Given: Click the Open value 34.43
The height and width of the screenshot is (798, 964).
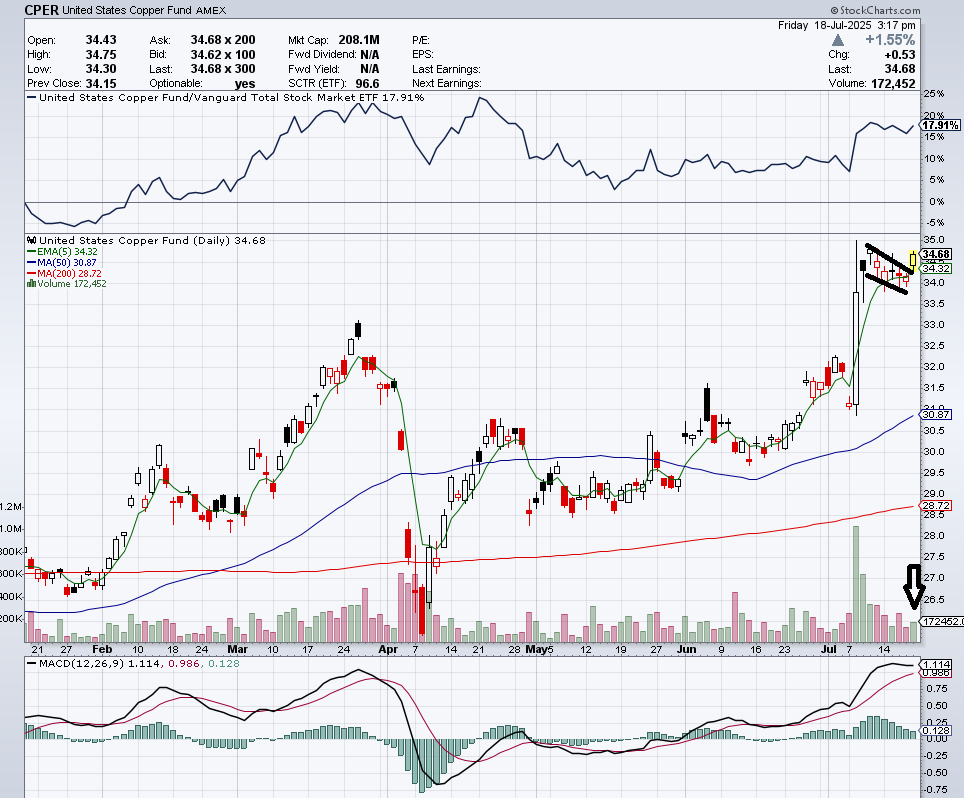Looking at the screenshot, I should click(101, 40).
